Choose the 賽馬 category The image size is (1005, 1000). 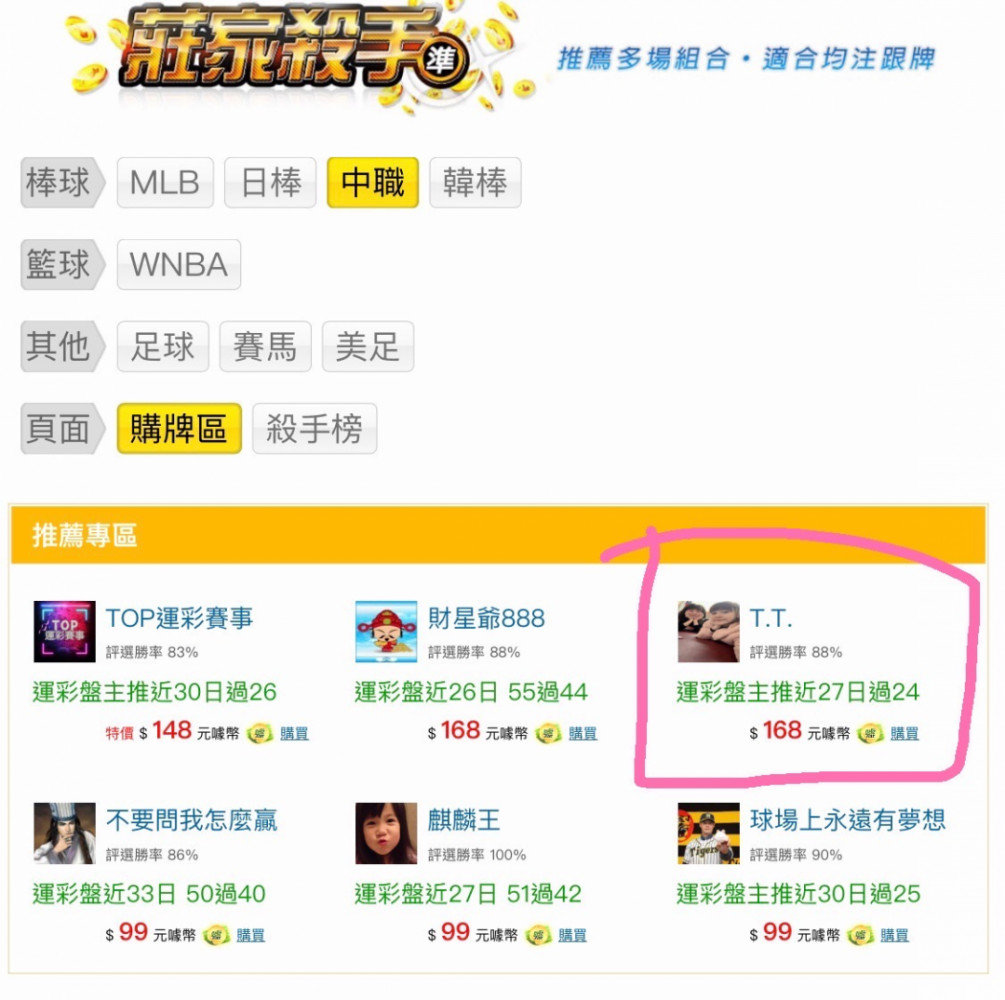[x=265, y=346]
